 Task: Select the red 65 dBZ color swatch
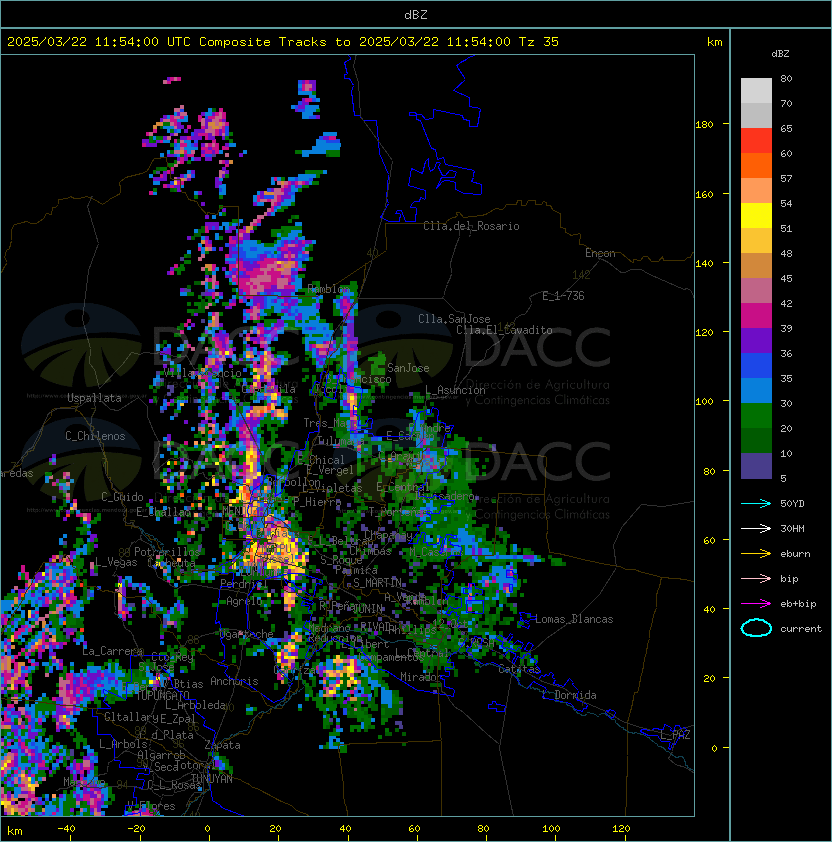tap(756, 141)
